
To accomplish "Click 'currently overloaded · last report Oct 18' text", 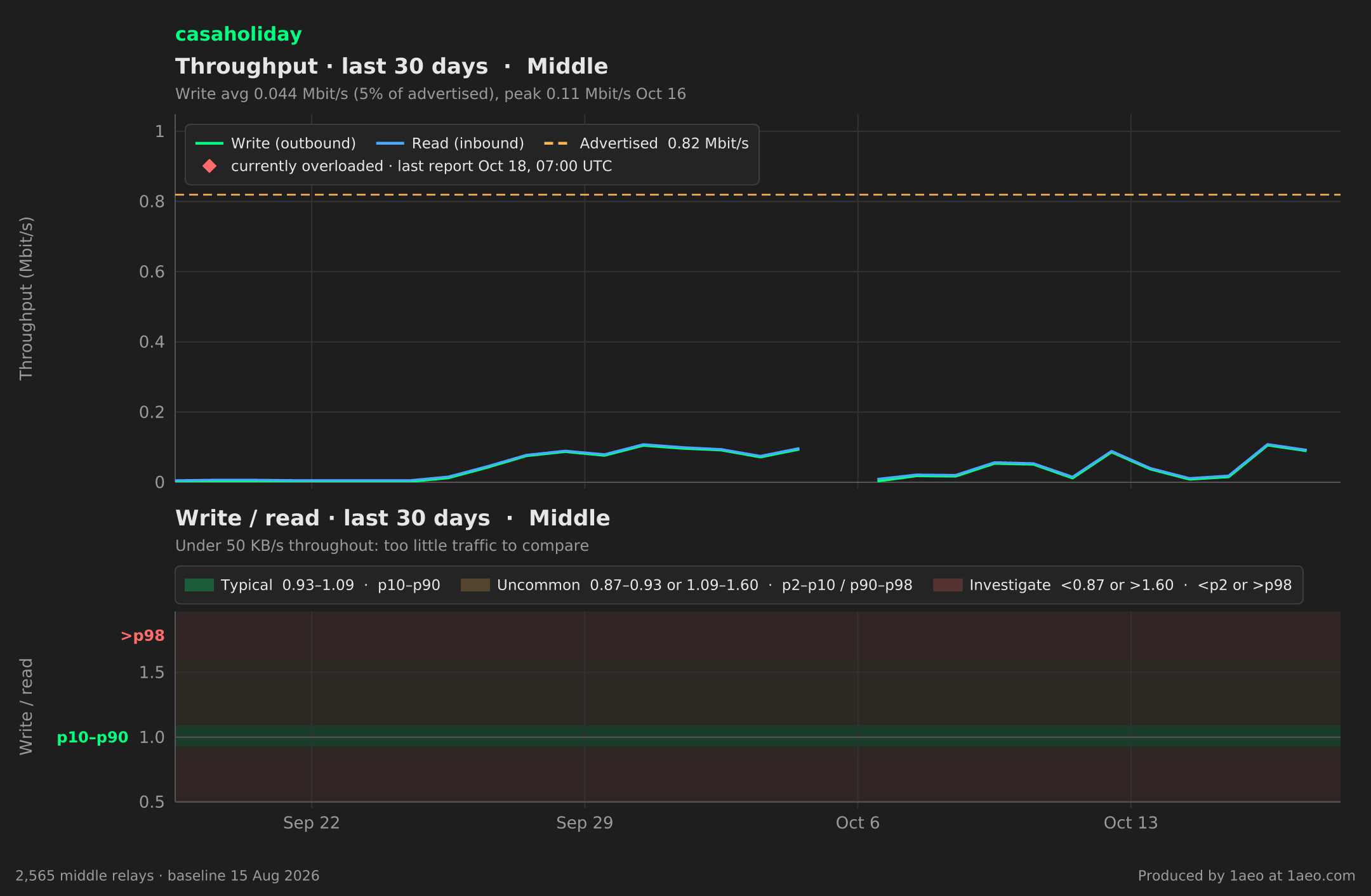I will [421, 166].
